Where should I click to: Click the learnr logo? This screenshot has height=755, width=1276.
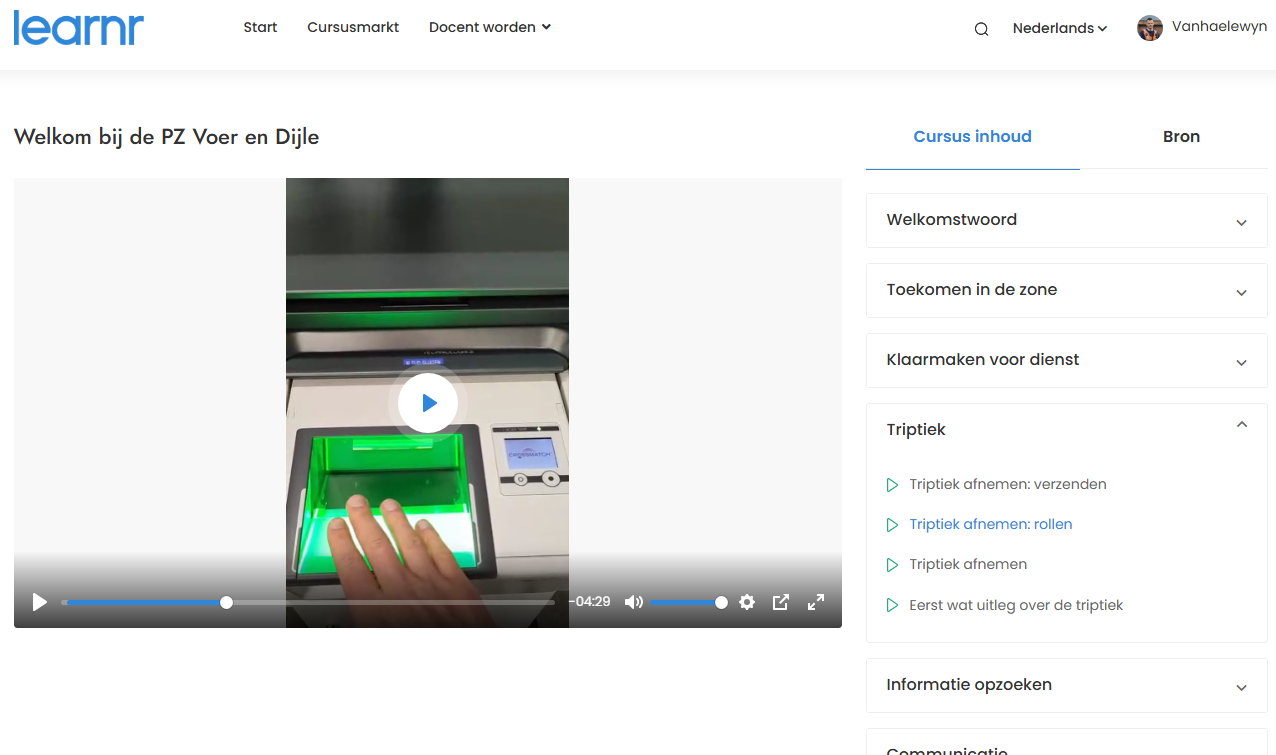(x=78, y=28)
